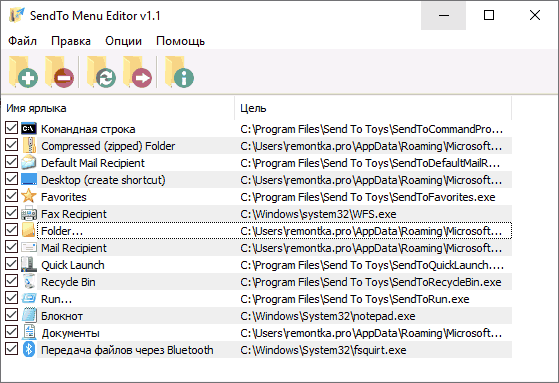
Task: Click the Командная строка console icon
Action: click(29, 129)
